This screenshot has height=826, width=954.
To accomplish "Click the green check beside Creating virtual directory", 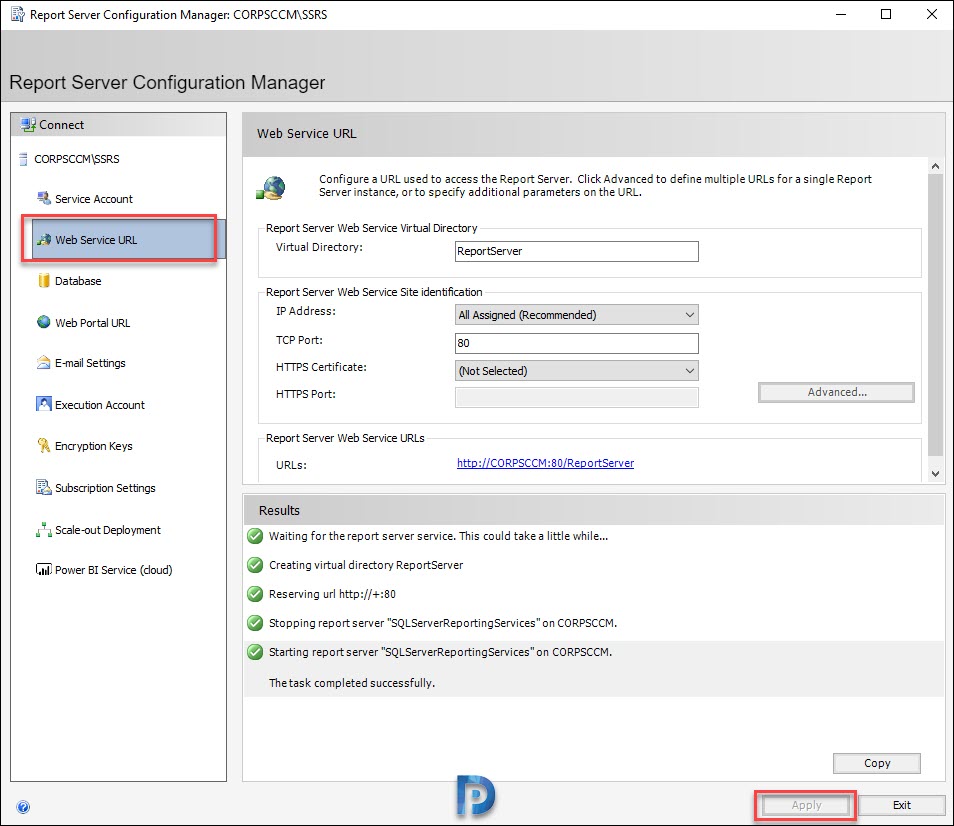I will coord(255,565).
